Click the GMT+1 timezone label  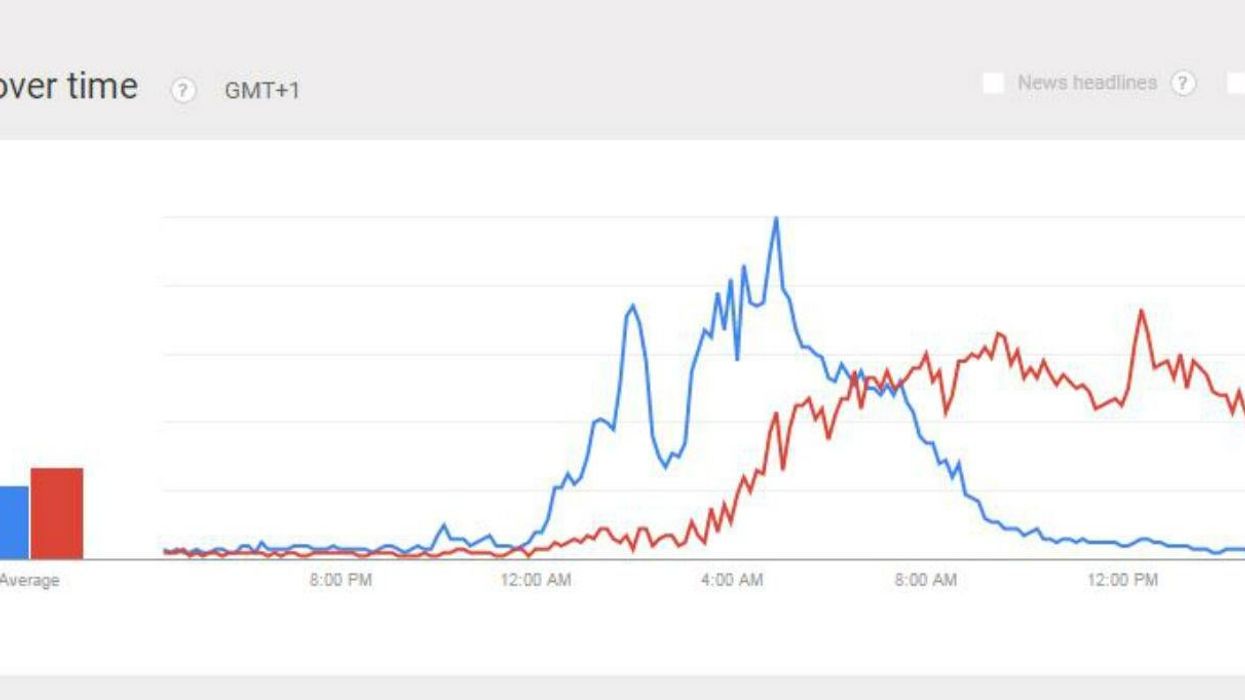(262, 91)
